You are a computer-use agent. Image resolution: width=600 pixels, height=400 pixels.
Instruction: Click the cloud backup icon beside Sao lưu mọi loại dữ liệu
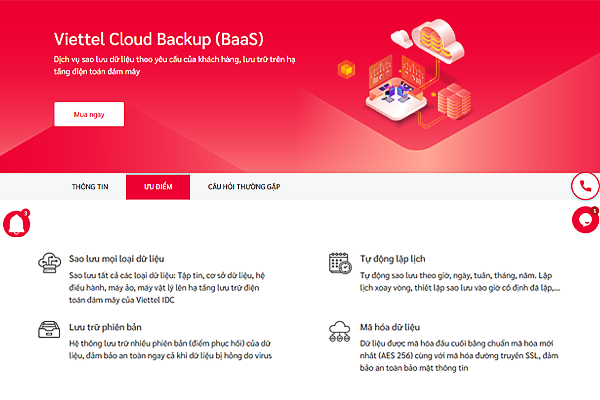[x=49, y=263]
